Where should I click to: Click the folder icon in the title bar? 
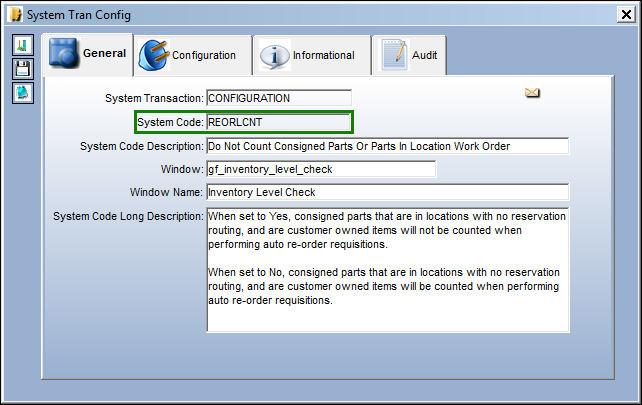click(x=16, y=14)
